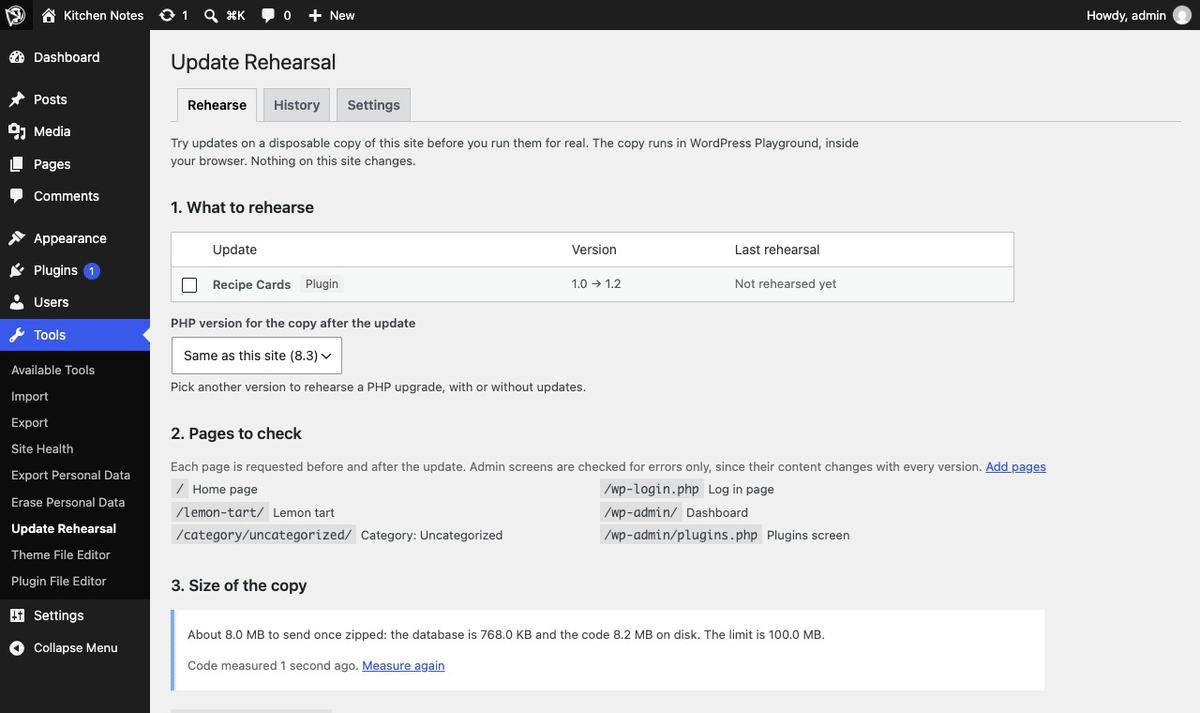This screenshot has height=713, width=1200.
Task: Open Available Tools submenu item
Action: (53, 370)
